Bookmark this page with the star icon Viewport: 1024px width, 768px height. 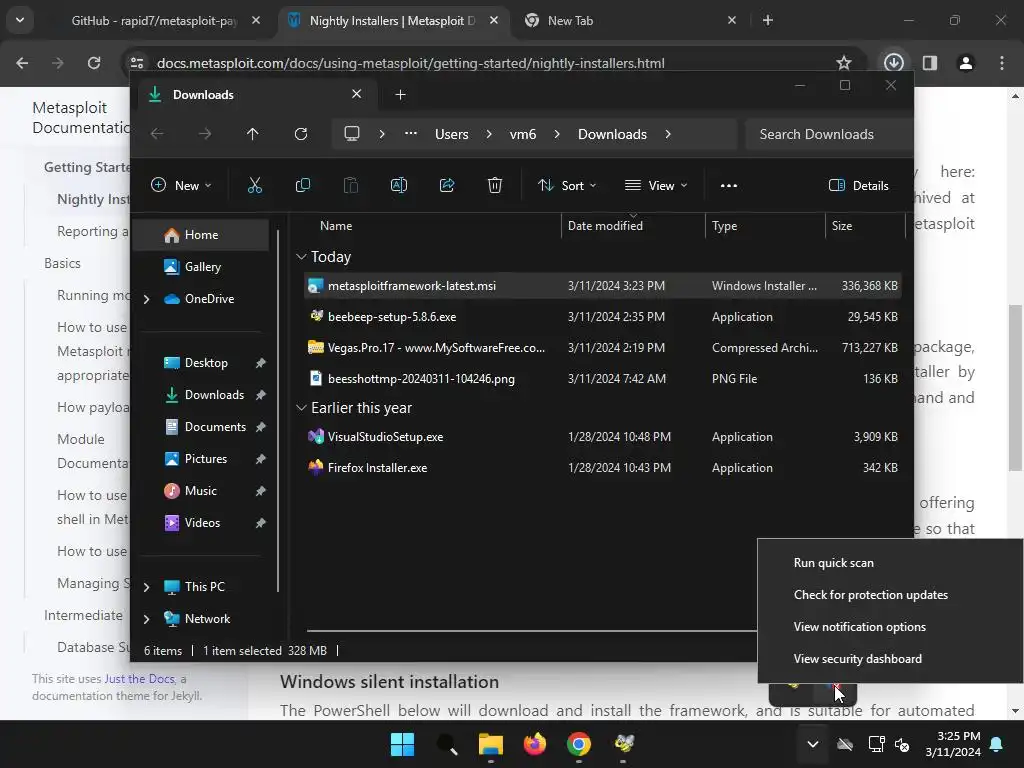844,63
